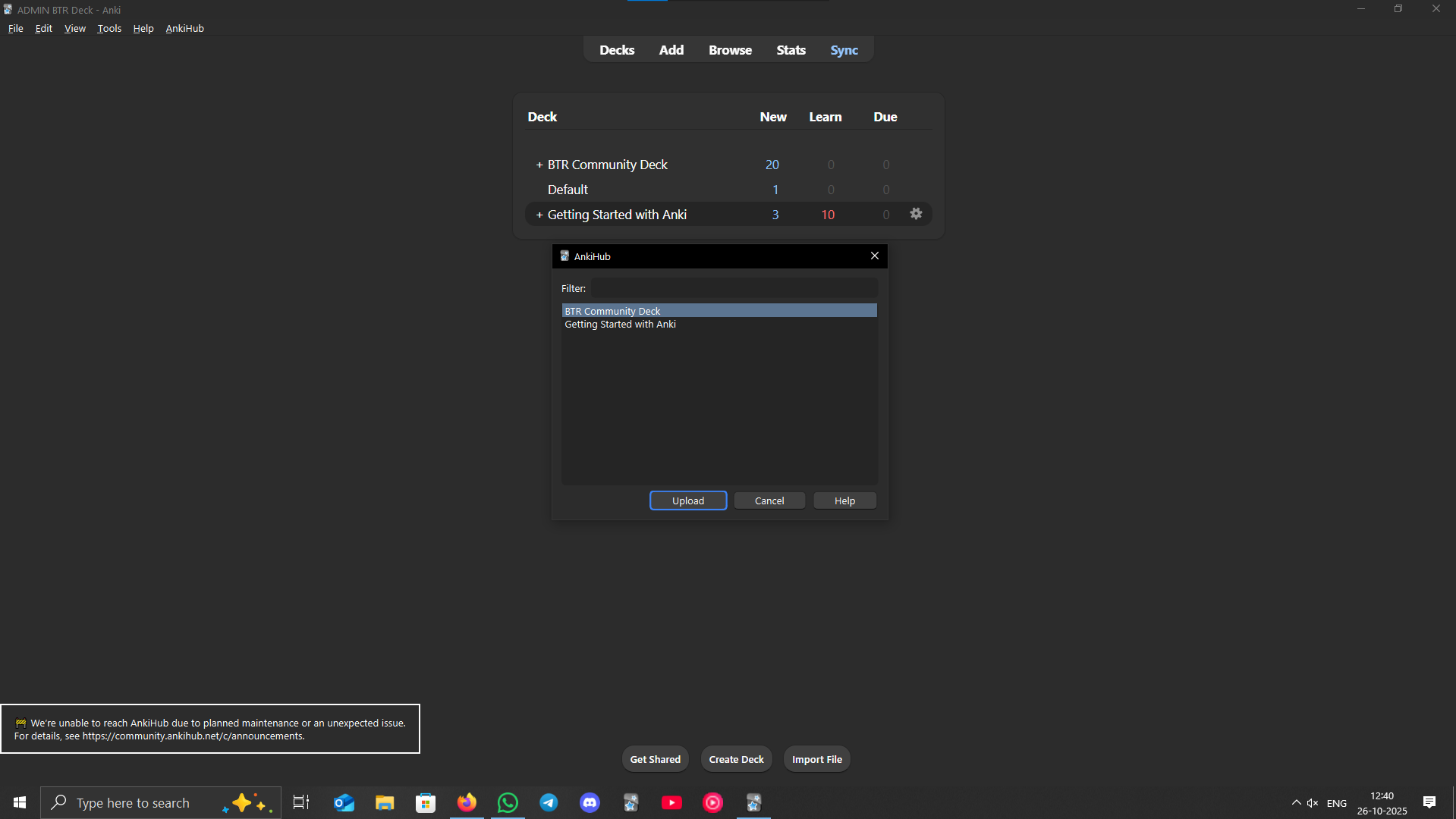Open Outlook from the taskbar

pyautogui.click(x=344, y=802)
